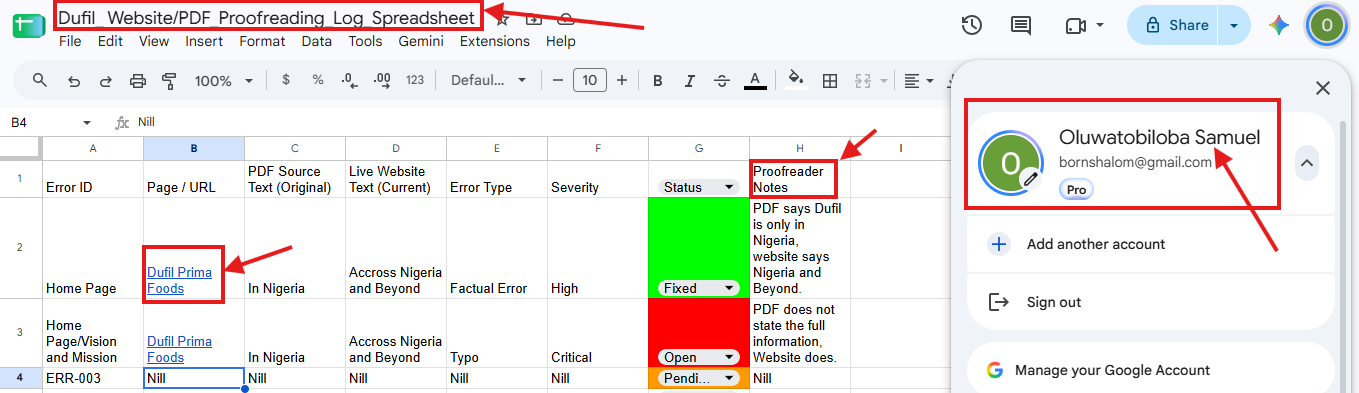
Task: Toggle bold formatting
Action: tap(657, 80)
